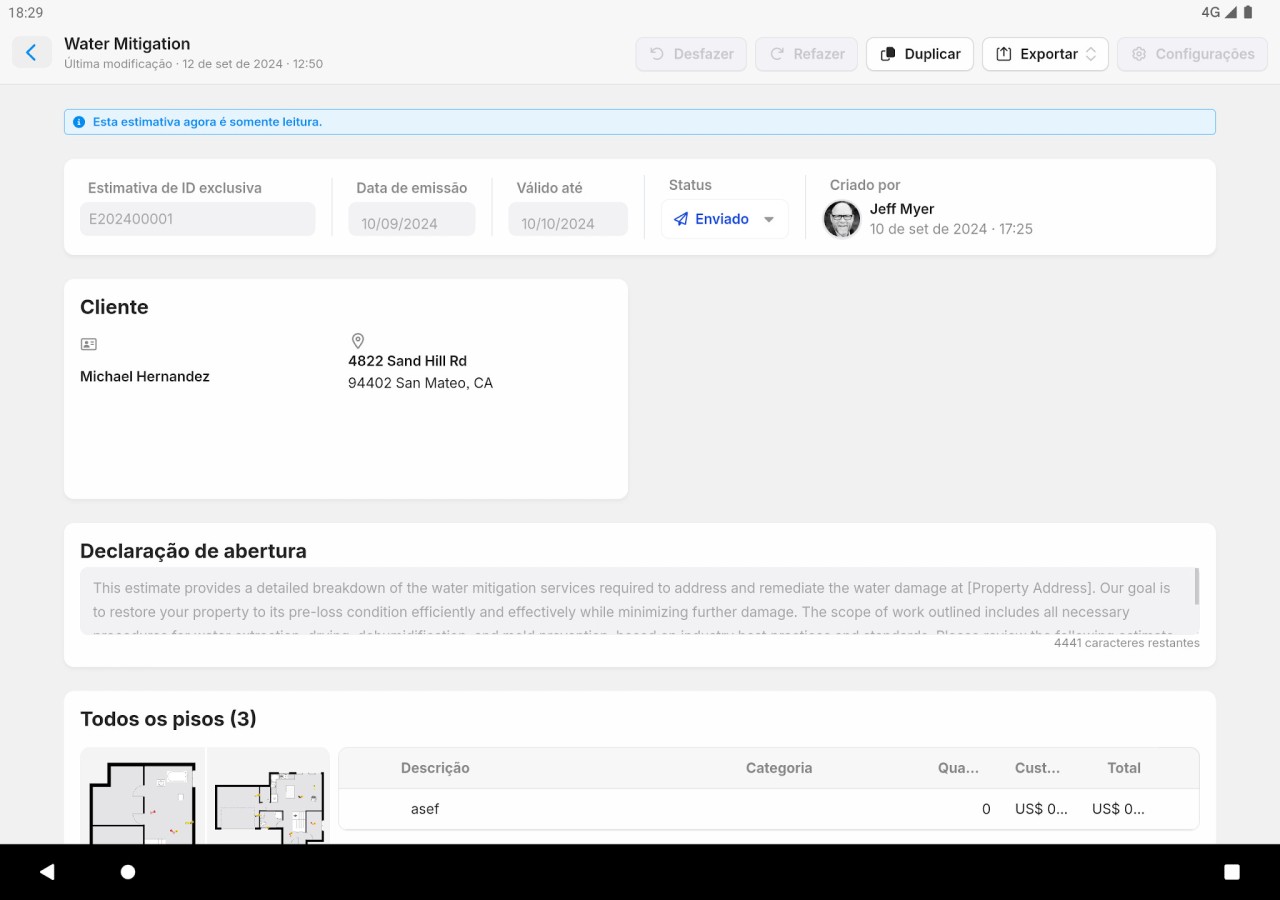Click the Declaração de abertura scrollbar

point(1196,586)
